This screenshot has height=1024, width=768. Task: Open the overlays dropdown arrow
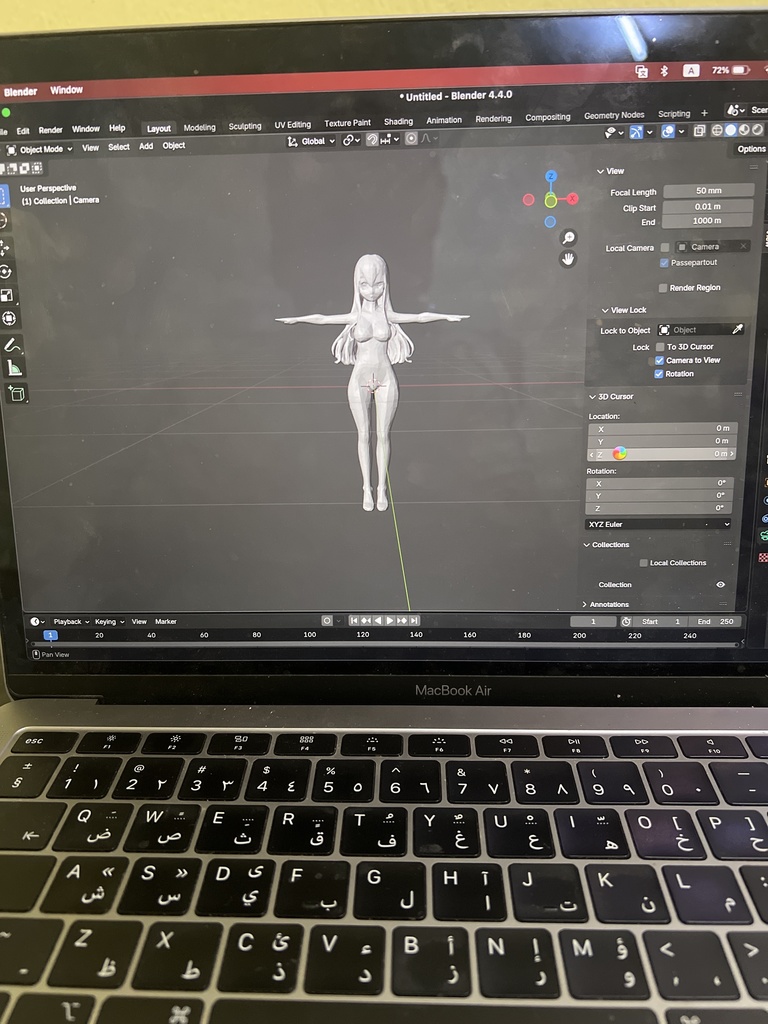pyautogui.click(x=681, y=131)
